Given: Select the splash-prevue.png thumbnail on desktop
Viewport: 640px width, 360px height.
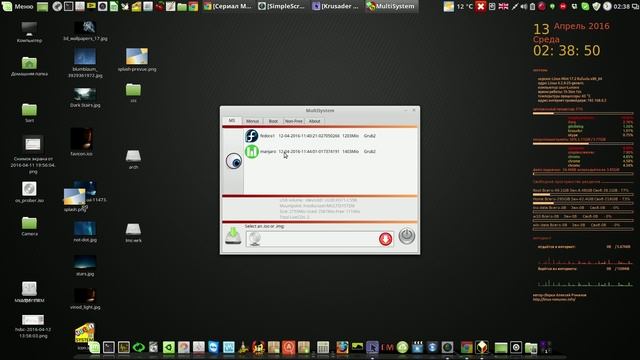Looking at the screenshot, I should coord(137,56).
